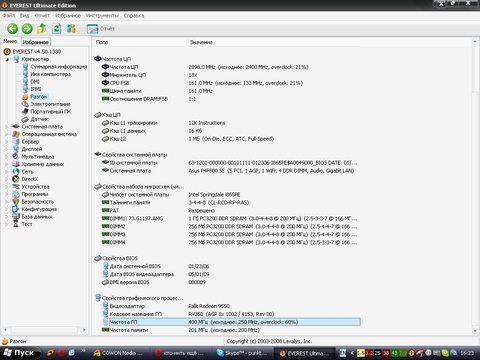The width and height of the screenshot is (480, 360).
Task: Switch to the Избранное sidebar tab
Action: [36, 42]
